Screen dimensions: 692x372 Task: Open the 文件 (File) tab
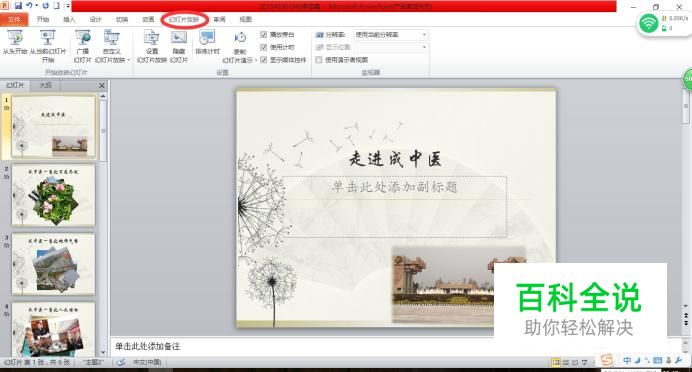click(x=14, y=19)
